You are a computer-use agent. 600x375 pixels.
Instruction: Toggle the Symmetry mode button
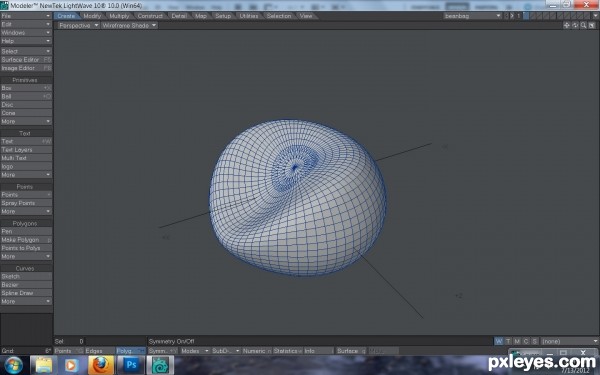(162, 351)
